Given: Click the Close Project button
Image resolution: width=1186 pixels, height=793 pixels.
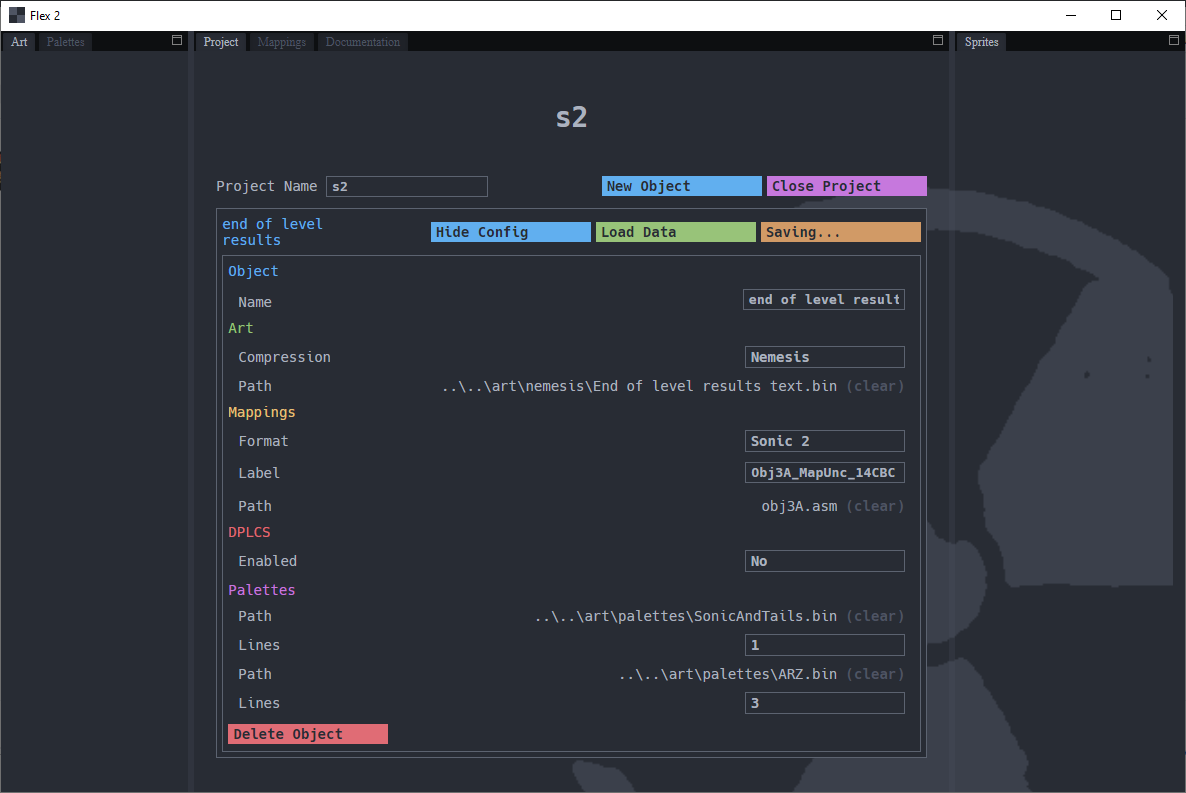Looking at the screenshot, I should 846,186.
